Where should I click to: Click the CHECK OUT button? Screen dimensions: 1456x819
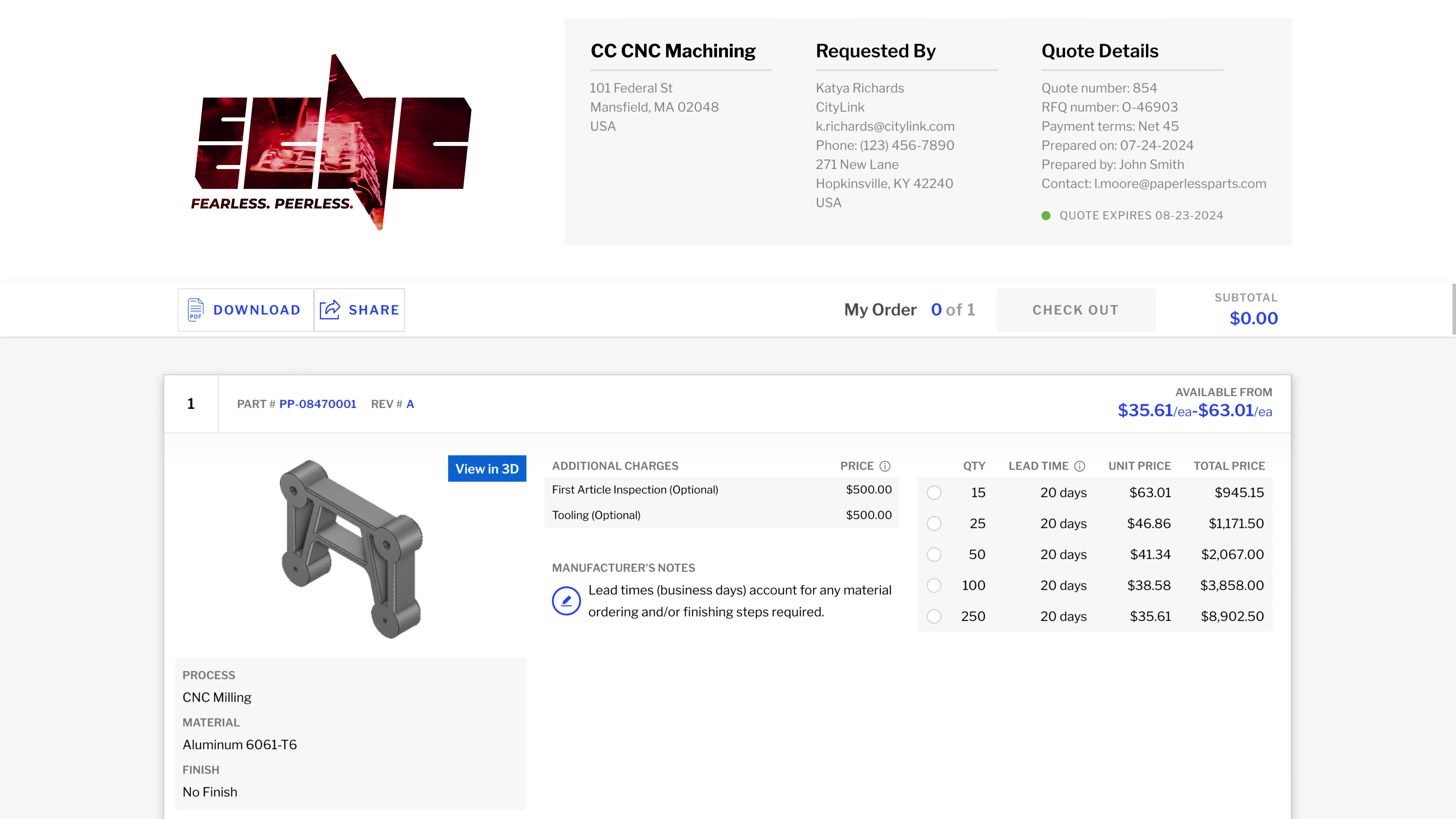[1076, 310]
